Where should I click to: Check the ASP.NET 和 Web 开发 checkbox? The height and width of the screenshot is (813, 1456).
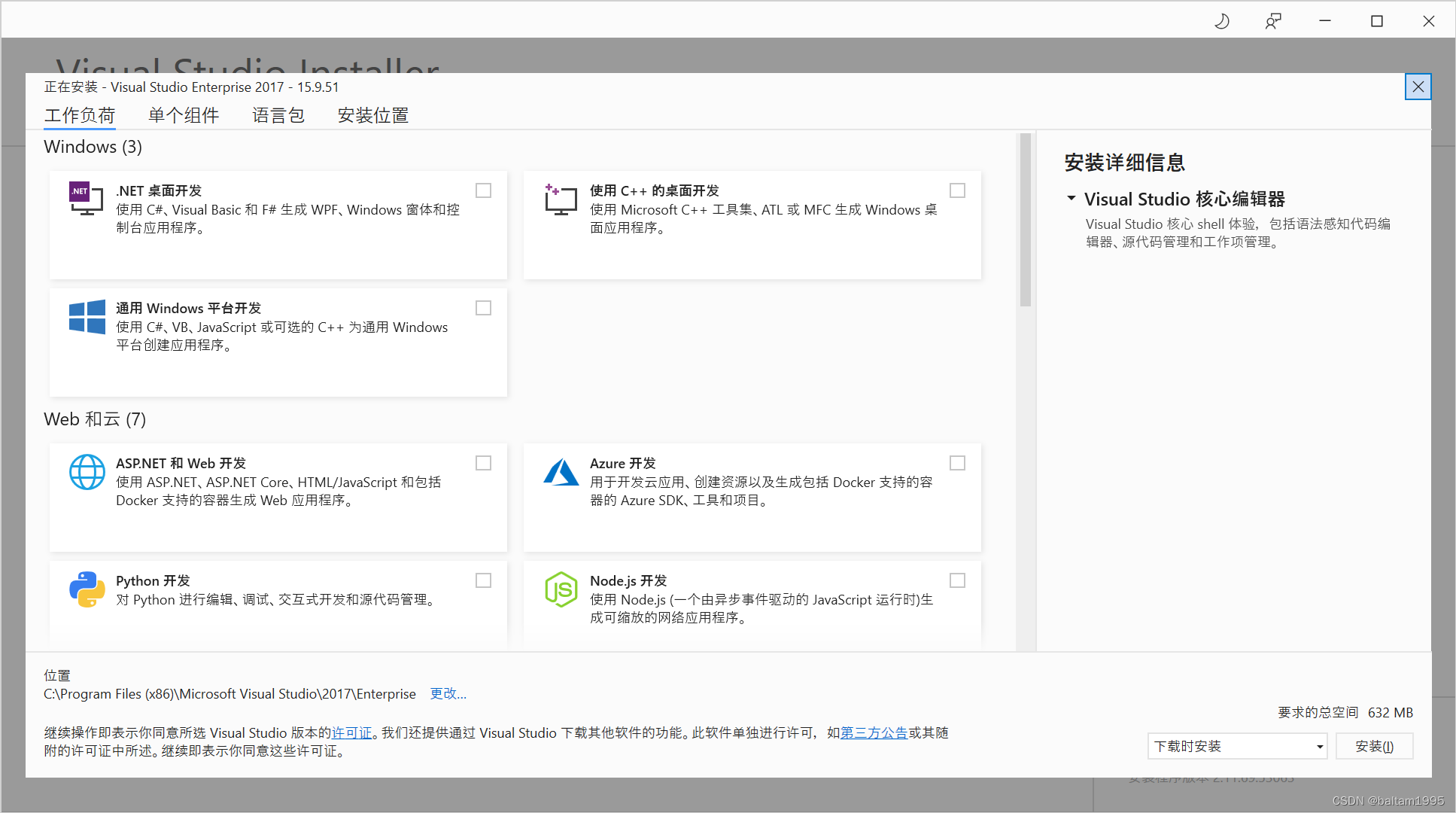click(x=484, y=463)
